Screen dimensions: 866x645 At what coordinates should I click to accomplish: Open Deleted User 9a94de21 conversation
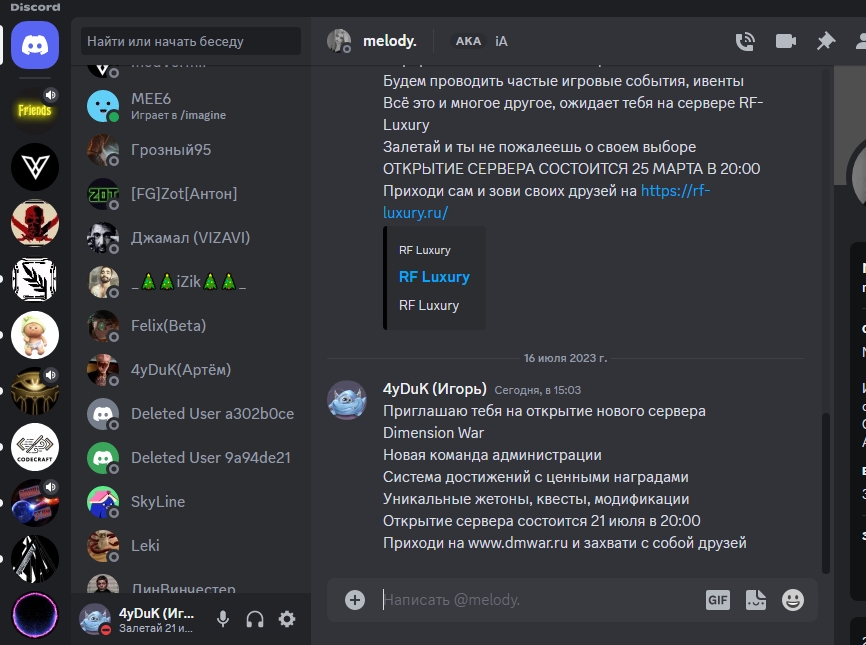(191, 458)
